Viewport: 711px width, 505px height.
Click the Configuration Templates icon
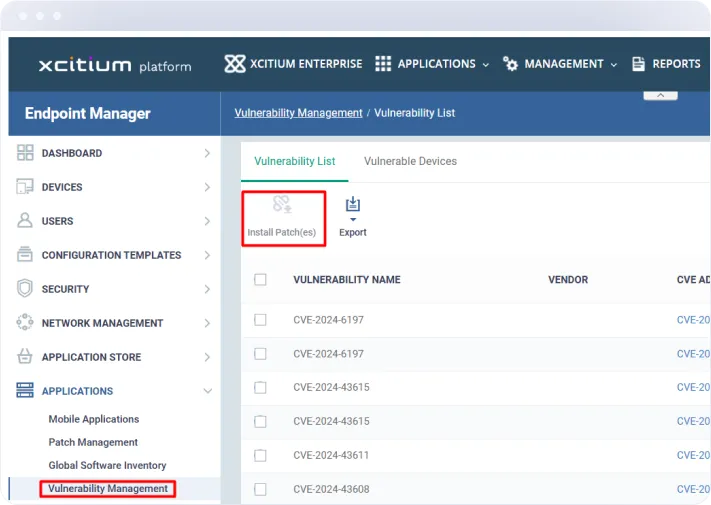tap(25, 255)
